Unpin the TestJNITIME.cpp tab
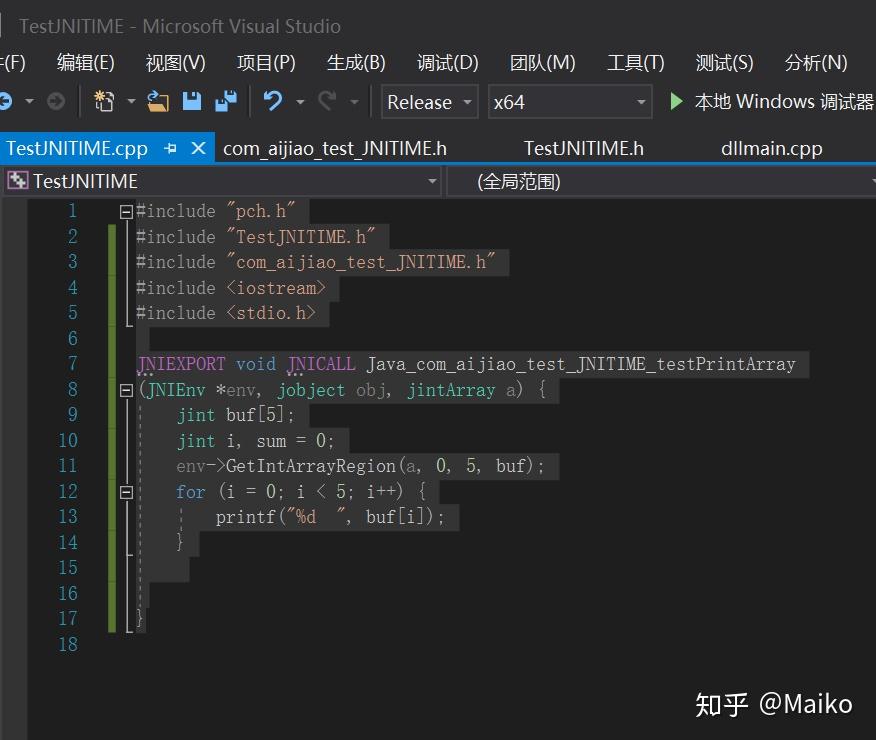Image resolution: width=876 pixels, height=740 pixels. [170, 147]
